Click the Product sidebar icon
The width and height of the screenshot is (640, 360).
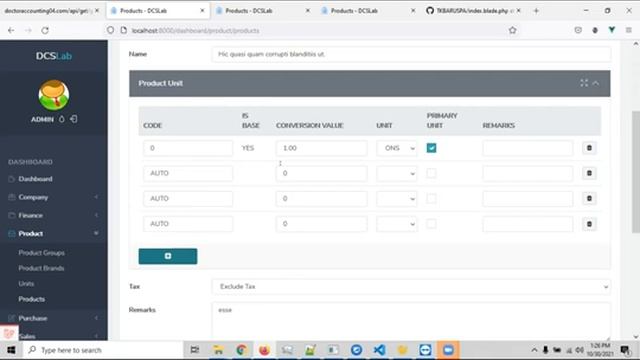click(11, 233)
